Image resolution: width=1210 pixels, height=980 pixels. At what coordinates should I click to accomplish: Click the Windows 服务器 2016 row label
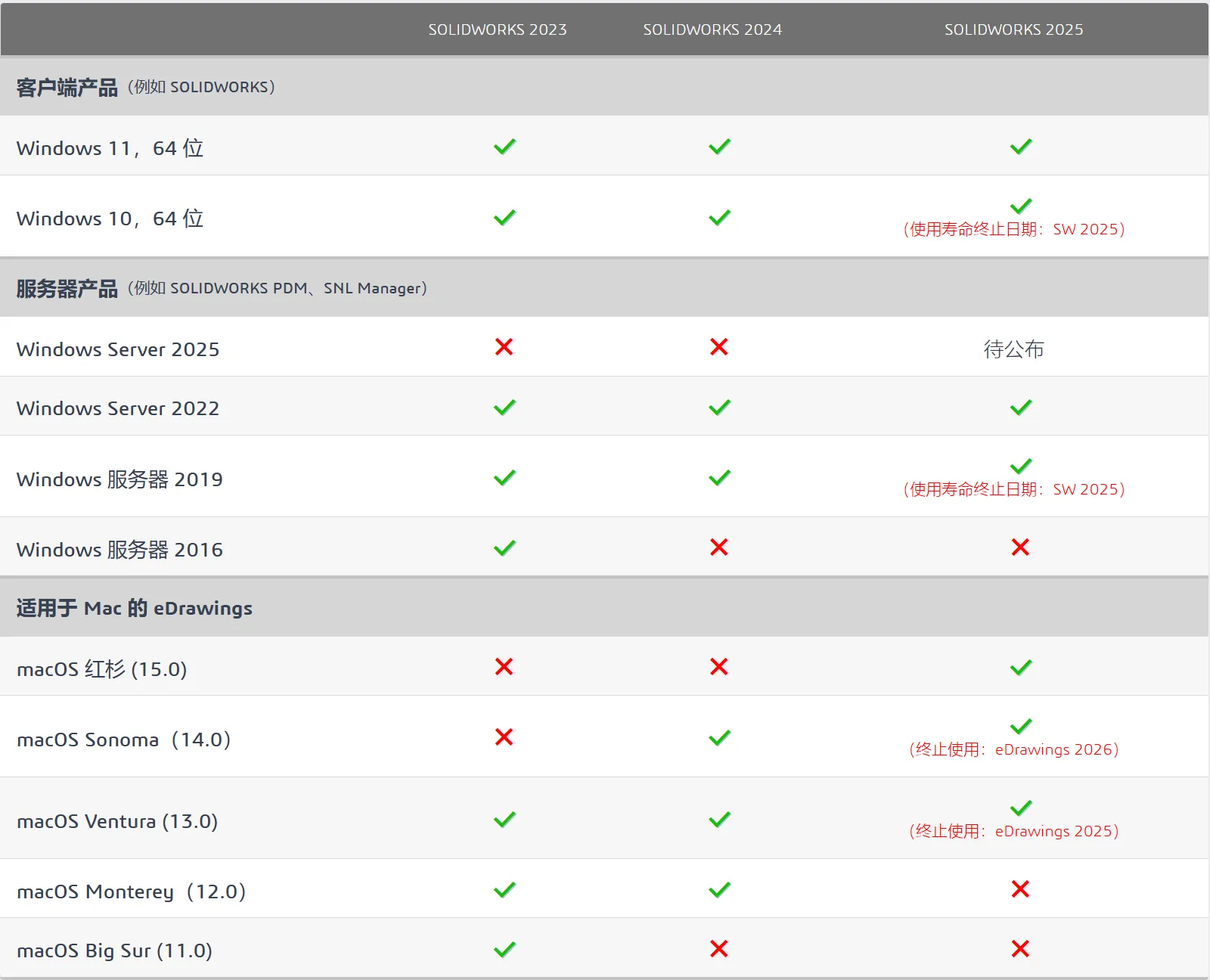click(x=119, y=550)
